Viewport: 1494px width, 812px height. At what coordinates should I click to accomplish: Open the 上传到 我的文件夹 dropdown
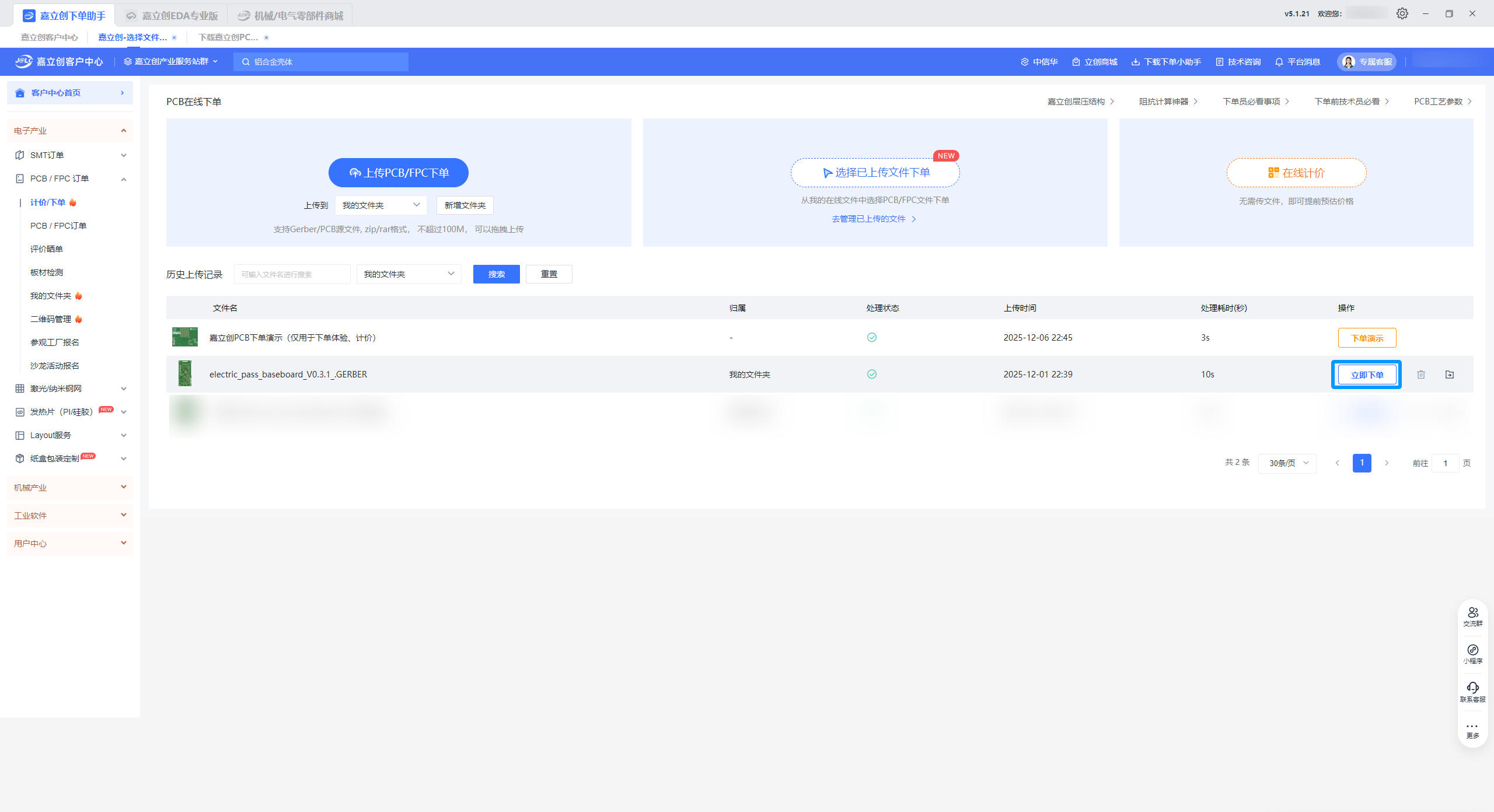point(381,205)
